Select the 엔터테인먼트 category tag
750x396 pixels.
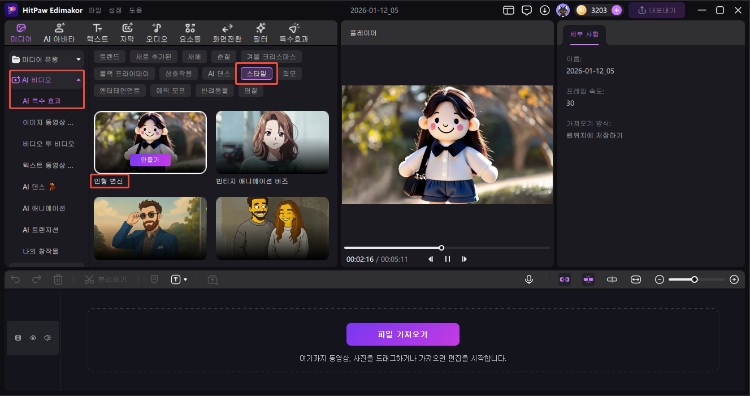(x=120, y=90)
